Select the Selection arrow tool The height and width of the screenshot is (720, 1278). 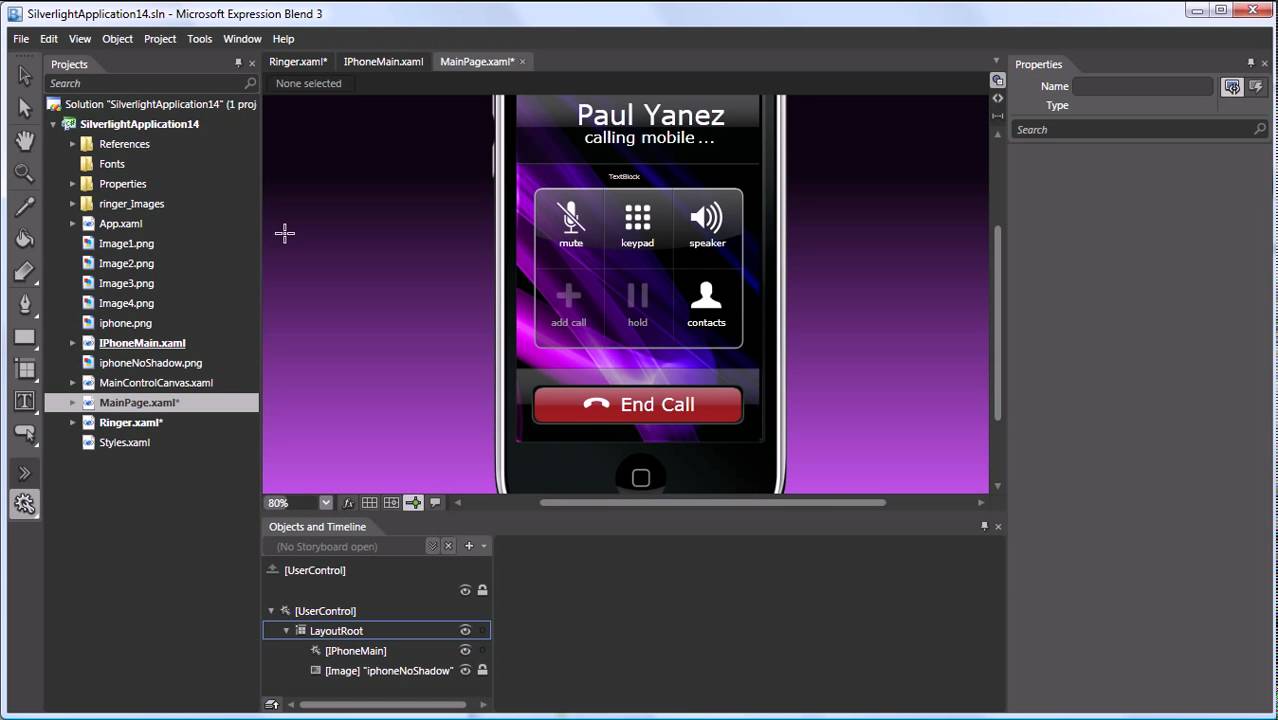(x=25, y=76)
